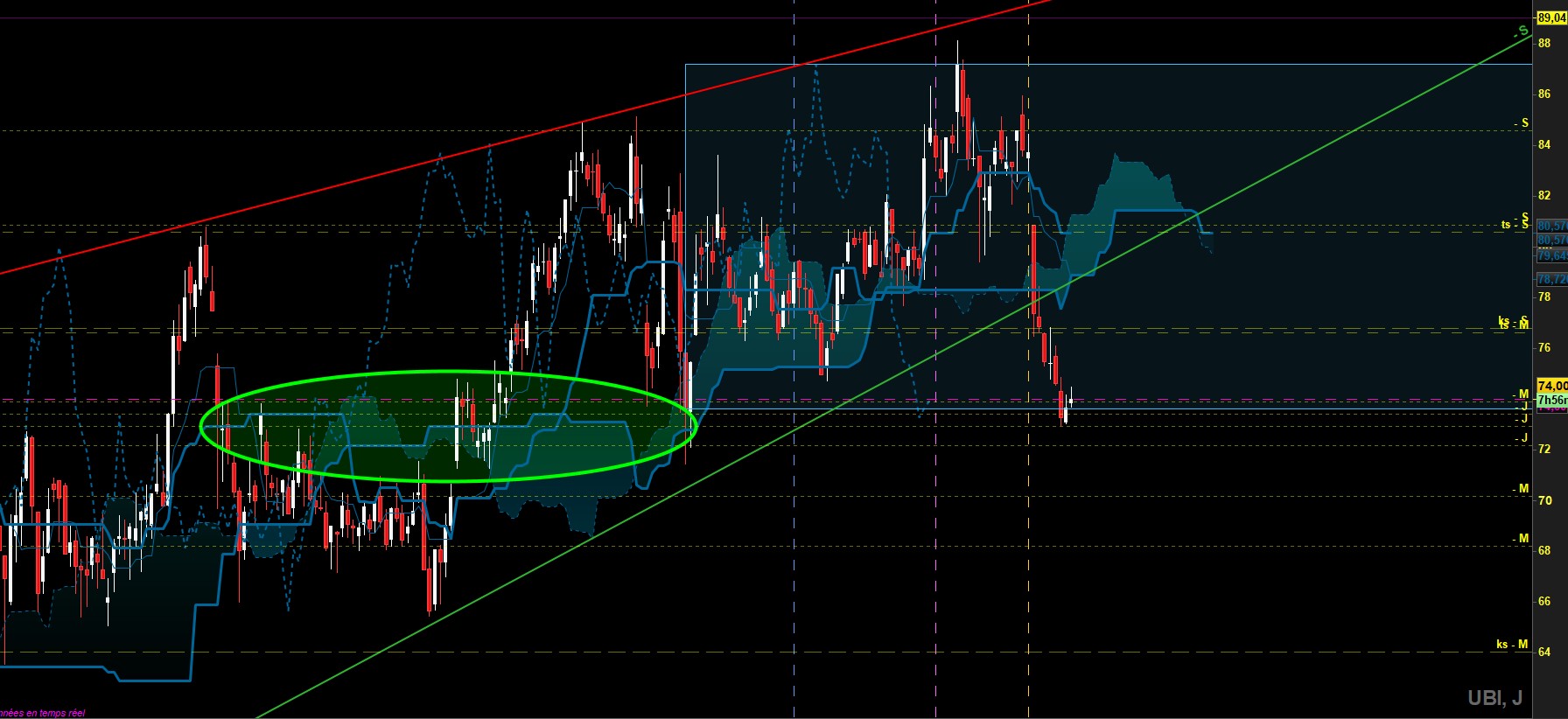Click the UBI, J symbol watermark
This screenshot has height=719, width=1568.
pyautogui.click(x=1494, y=698)
